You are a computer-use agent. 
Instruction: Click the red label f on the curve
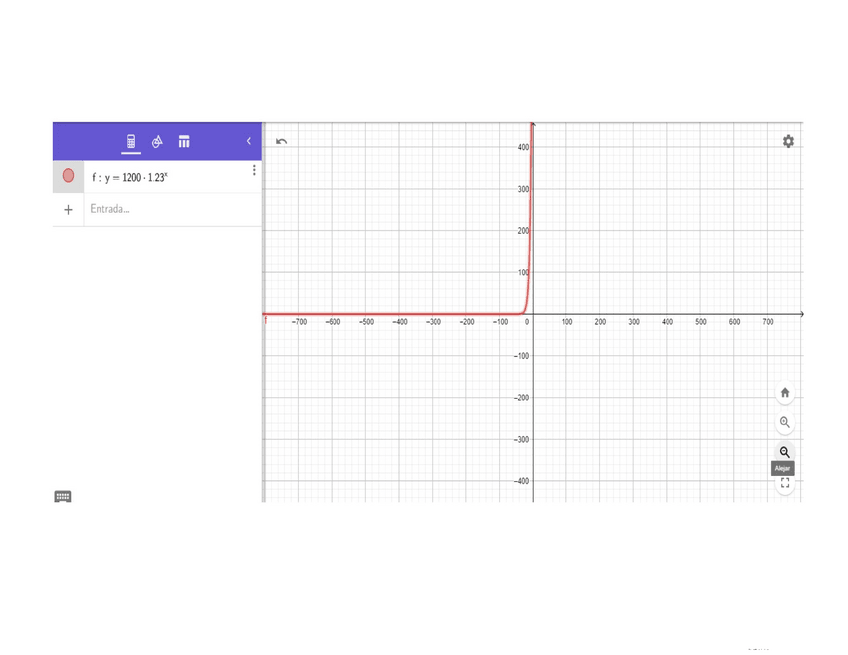pos(266,321)
